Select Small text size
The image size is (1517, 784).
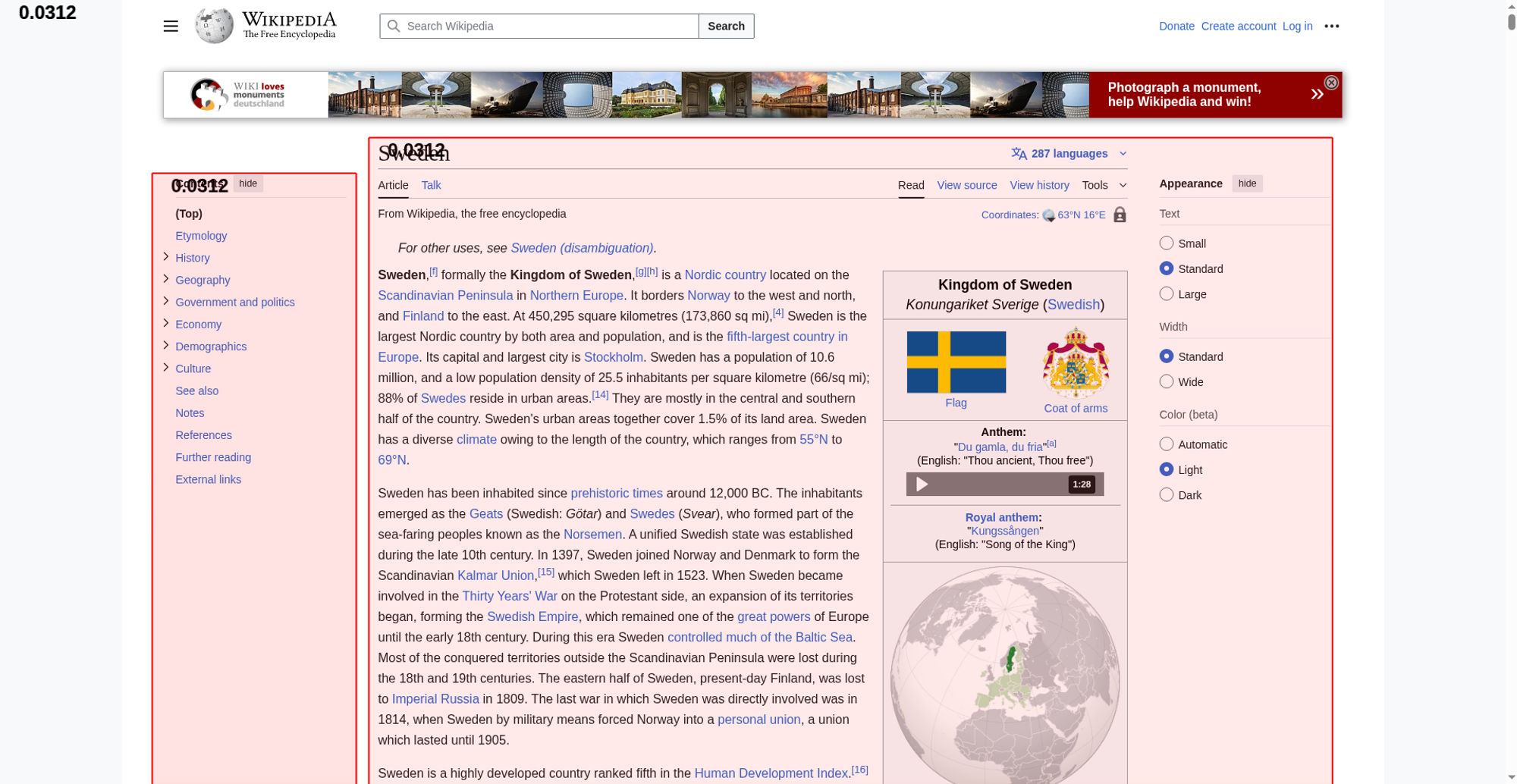[1167, 243]
